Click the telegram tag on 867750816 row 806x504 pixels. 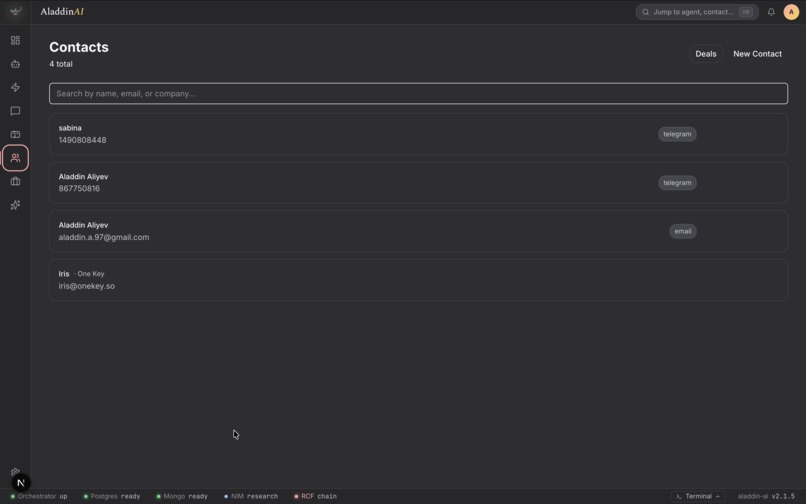(677, 183)
